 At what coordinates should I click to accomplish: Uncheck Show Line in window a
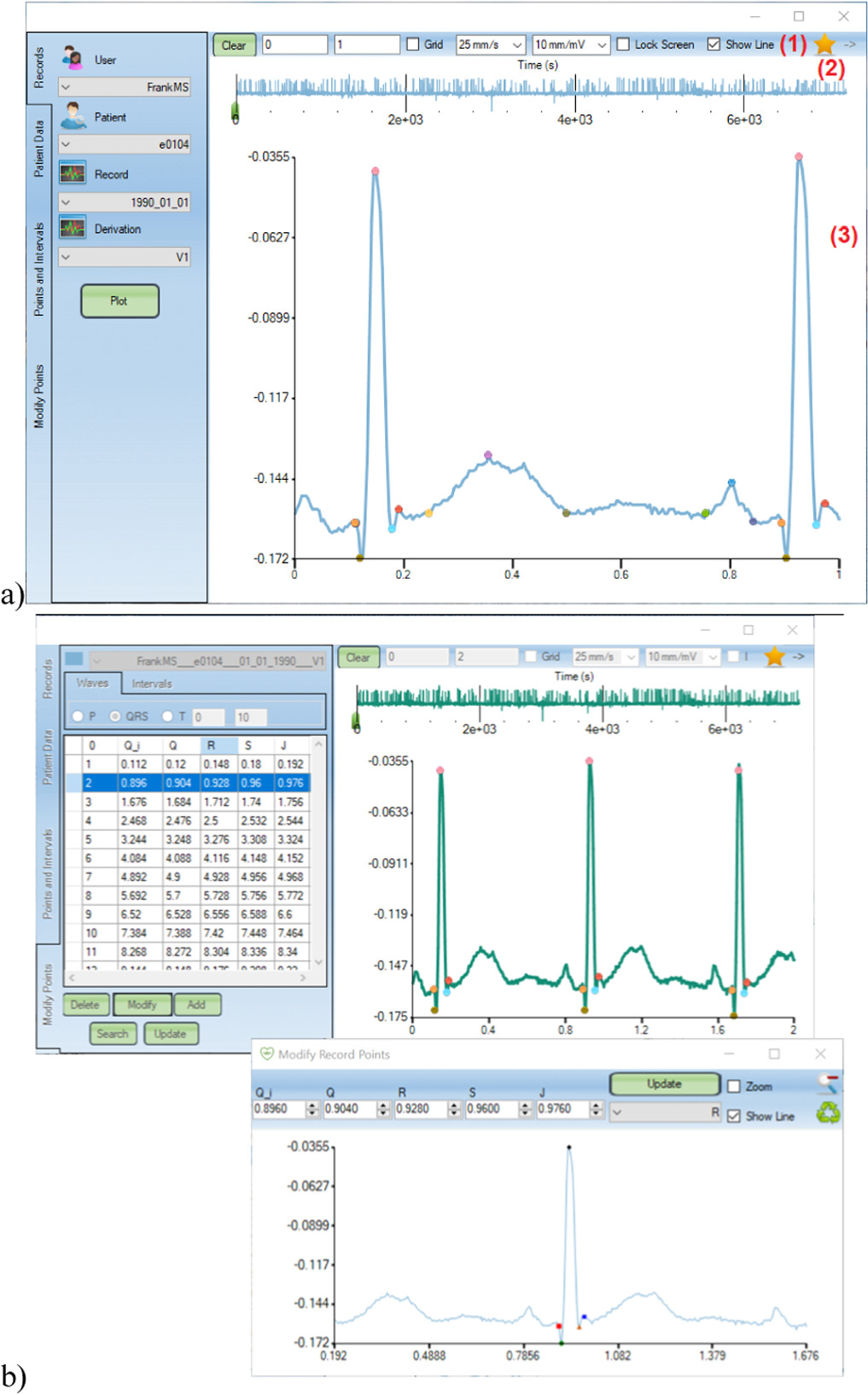(x=714, y=44)
